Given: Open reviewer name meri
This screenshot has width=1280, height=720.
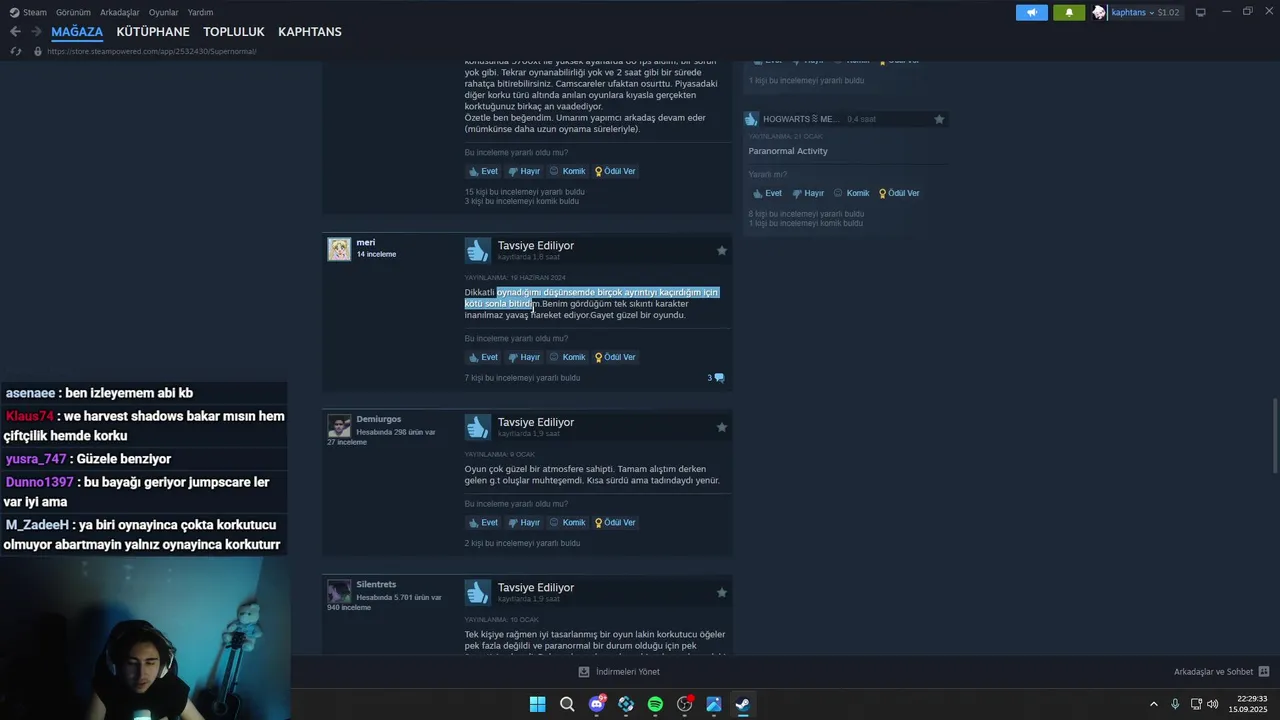Looking at the screenshot, I should pyautogui.click(x=366, y=242).
